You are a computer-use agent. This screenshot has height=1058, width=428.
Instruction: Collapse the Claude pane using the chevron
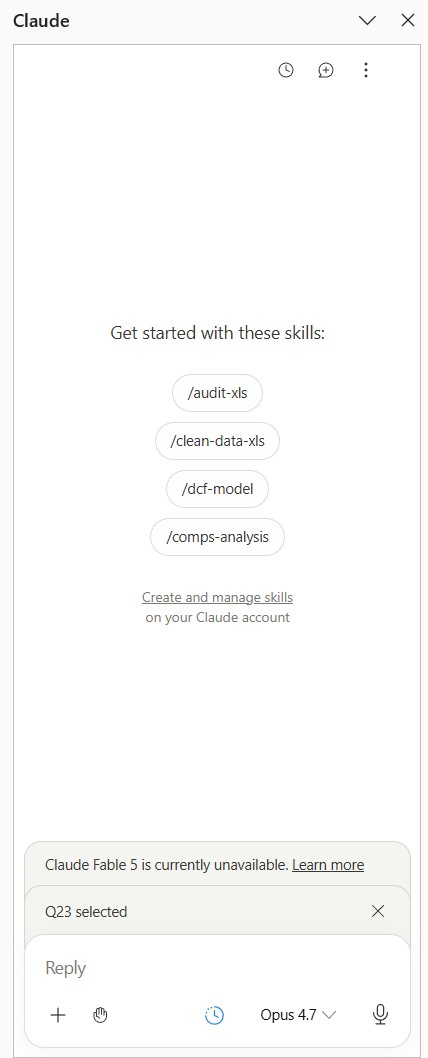coord(367,20)
